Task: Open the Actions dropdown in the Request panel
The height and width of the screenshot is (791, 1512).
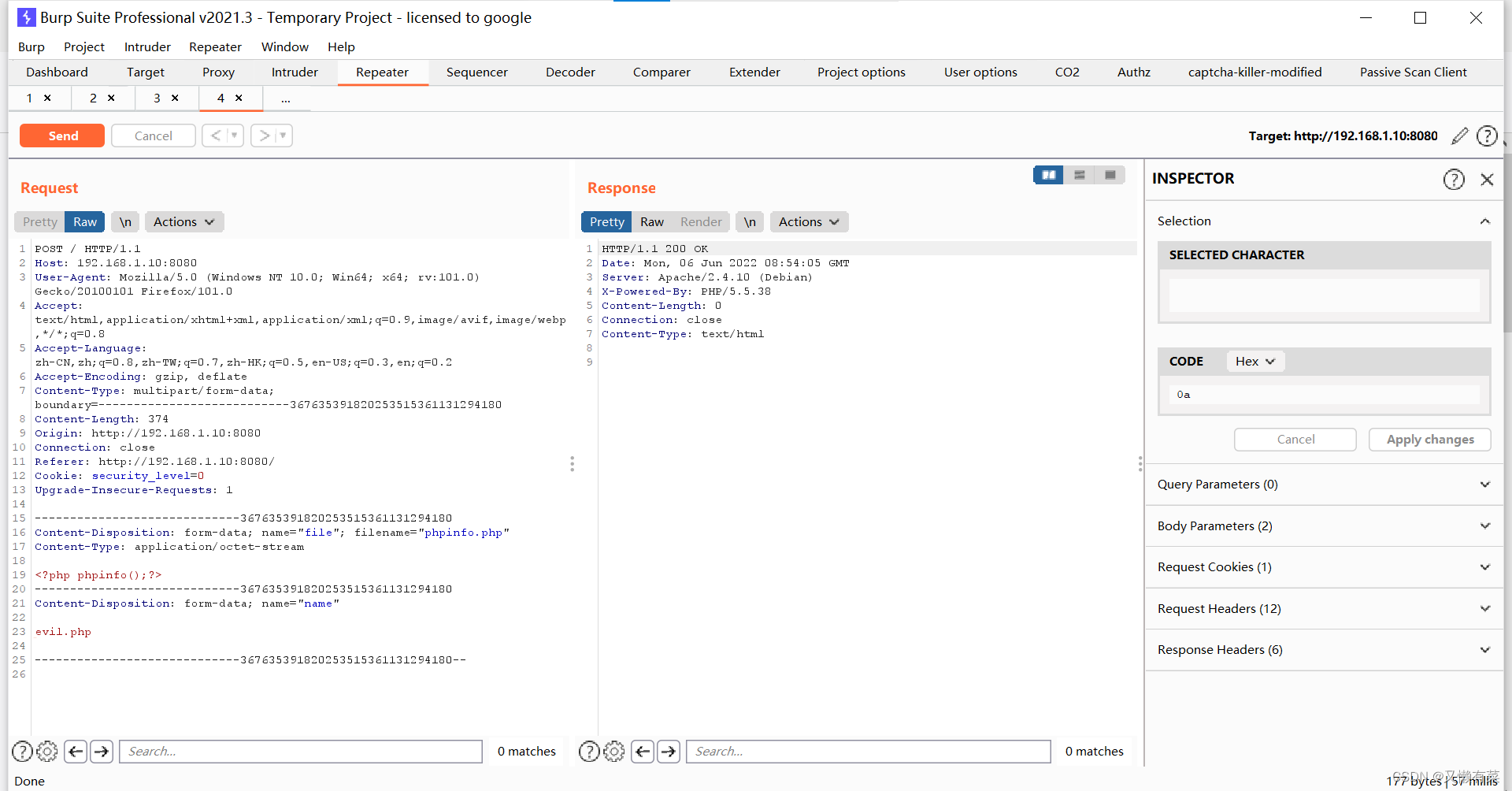Action: 183,221
